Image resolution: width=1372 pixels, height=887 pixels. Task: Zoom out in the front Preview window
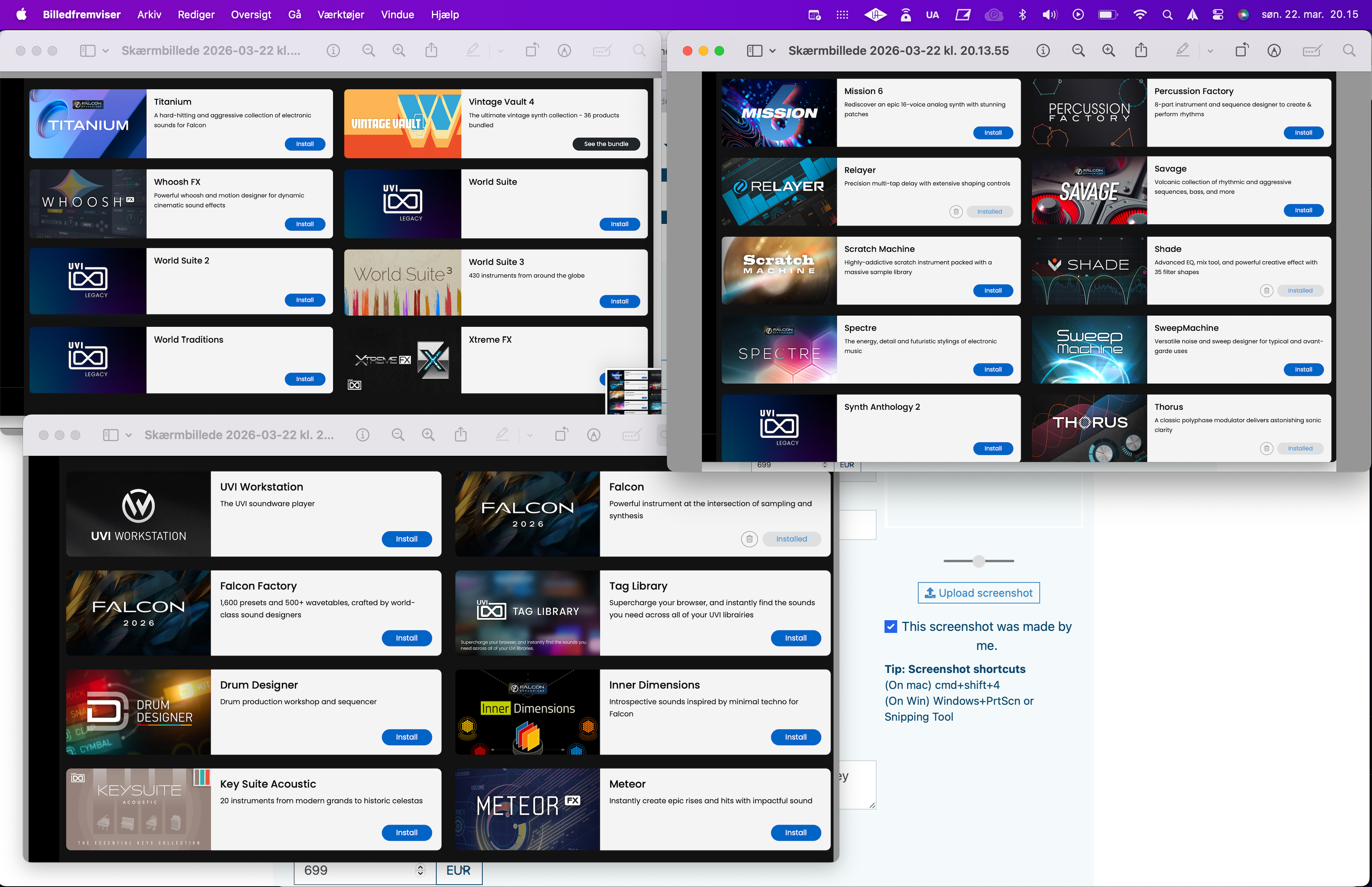click(1078, 51)
